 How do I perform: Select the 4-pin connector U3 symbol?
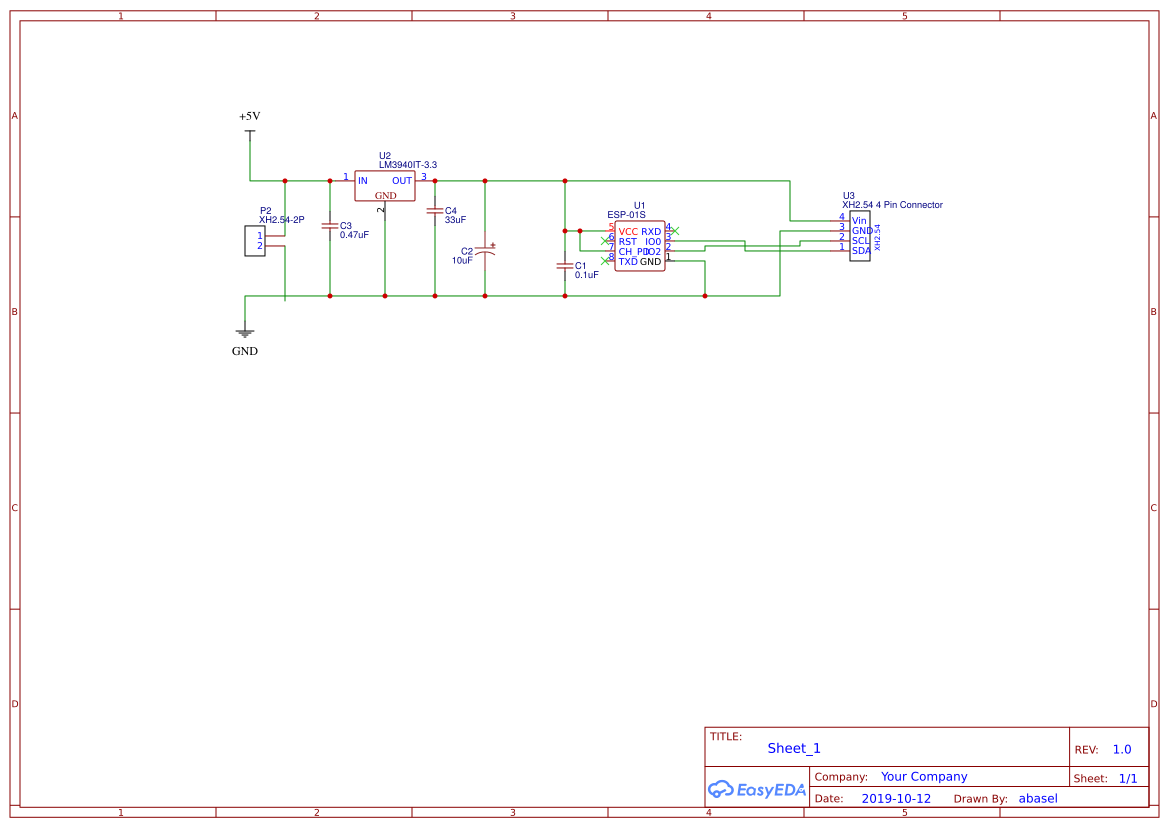point(860,238)
